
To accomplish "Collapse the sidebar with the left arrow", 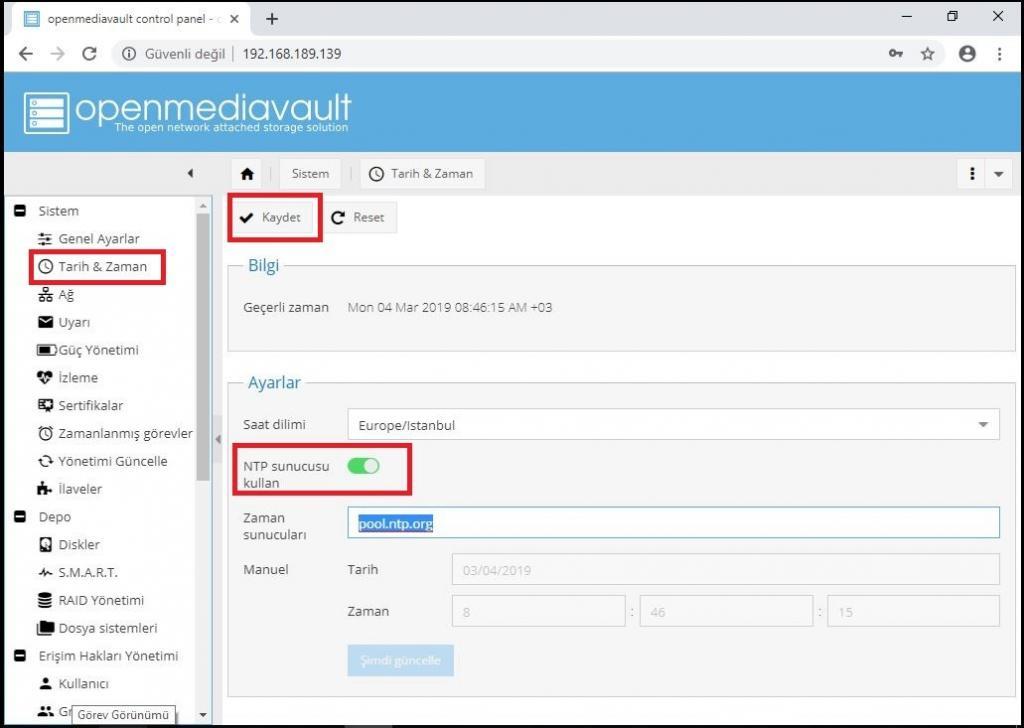I will pos(190,173).
